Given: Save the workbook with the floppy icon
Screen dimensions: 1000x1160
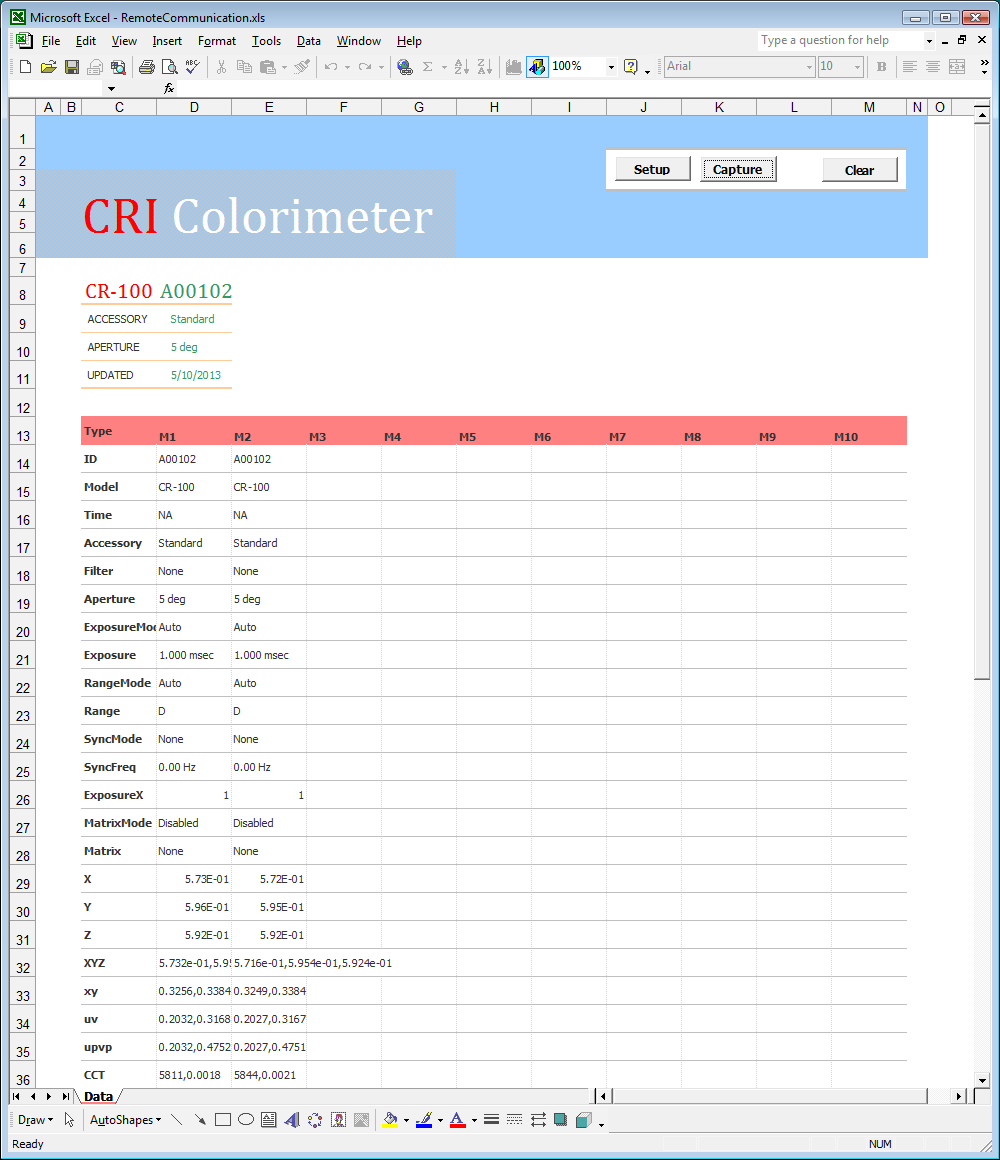Looking at the screenshot, I should [x=72, y=67].
